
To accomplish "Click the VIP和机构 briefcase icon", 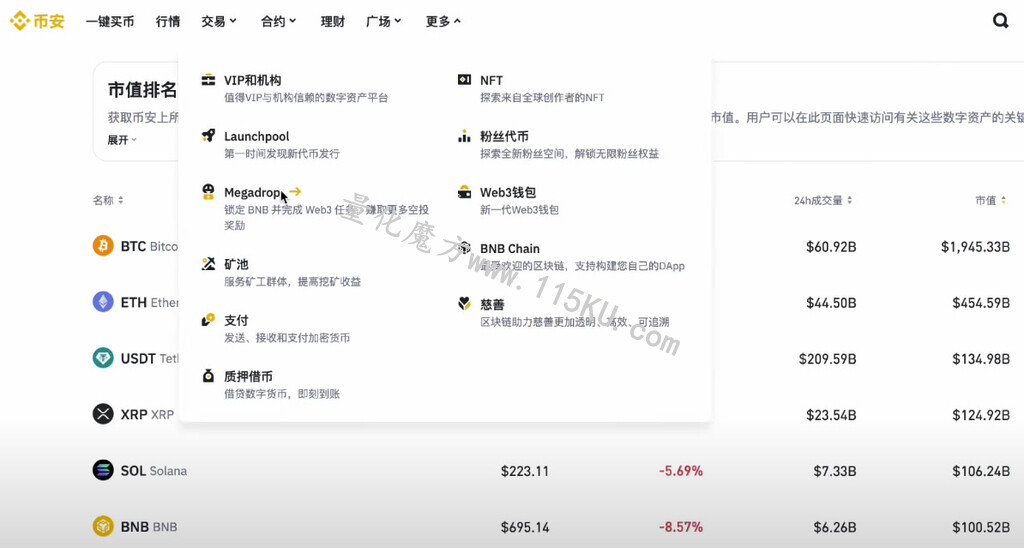I will coord(208,80).
